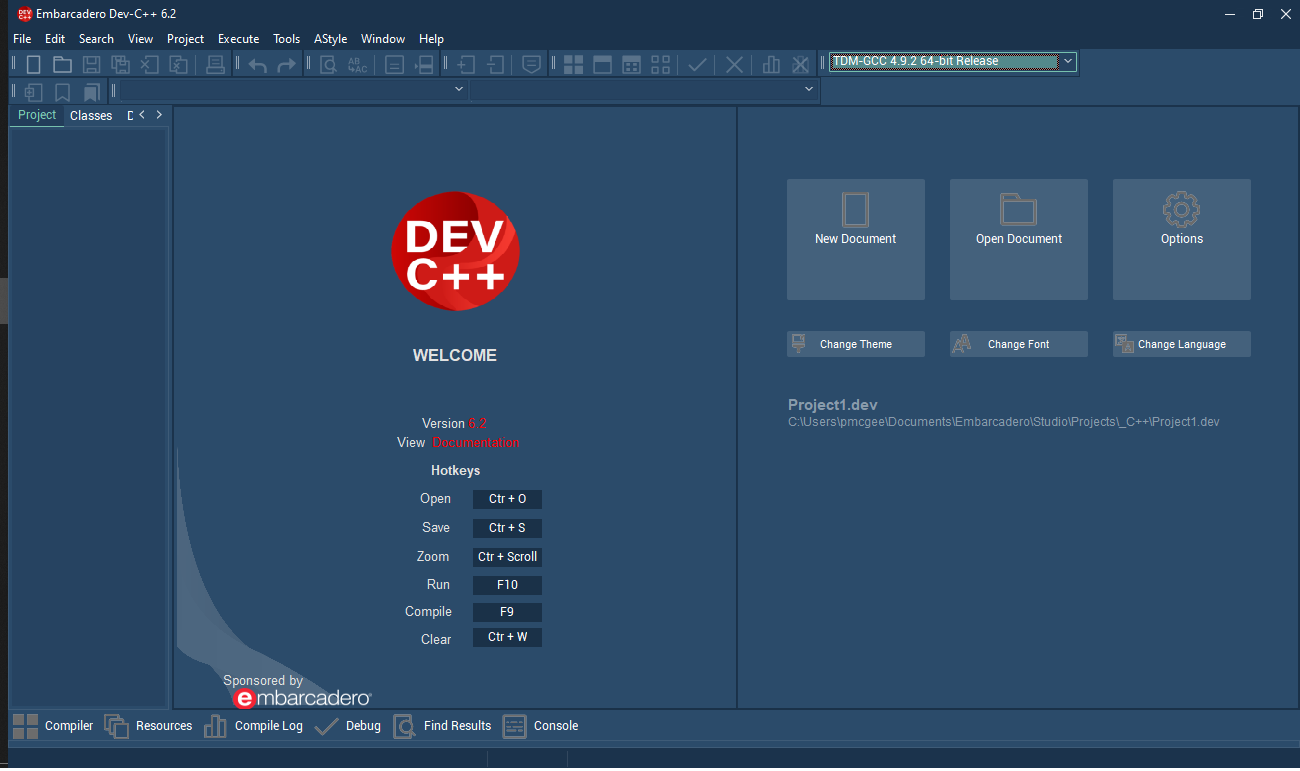Image resolution: width=1300 pixels, height=771 pixels.
Task: Open the Tools menu
Action: click(287, 39)
